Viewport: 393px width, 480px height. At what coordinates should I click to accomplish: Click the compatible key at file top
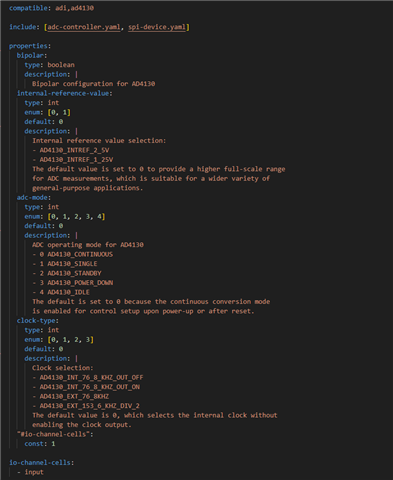(28, 8)
